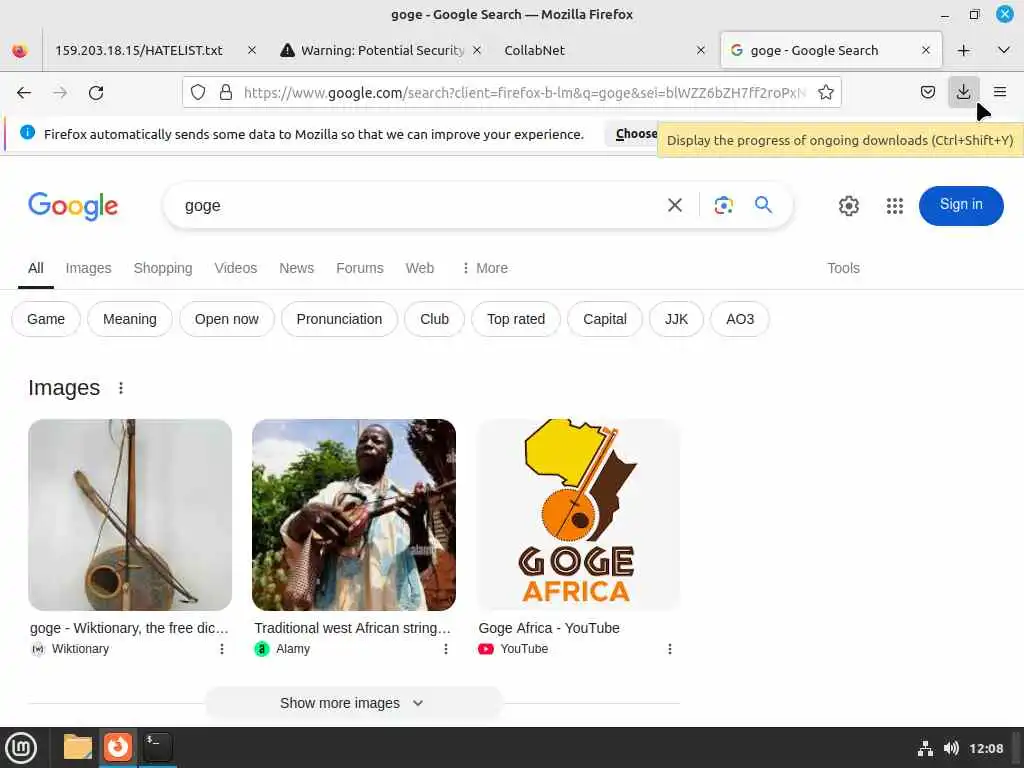Select the News search filter
Image resolution: width=1024 pixels, height=768 pixels.
pos(296,268)
